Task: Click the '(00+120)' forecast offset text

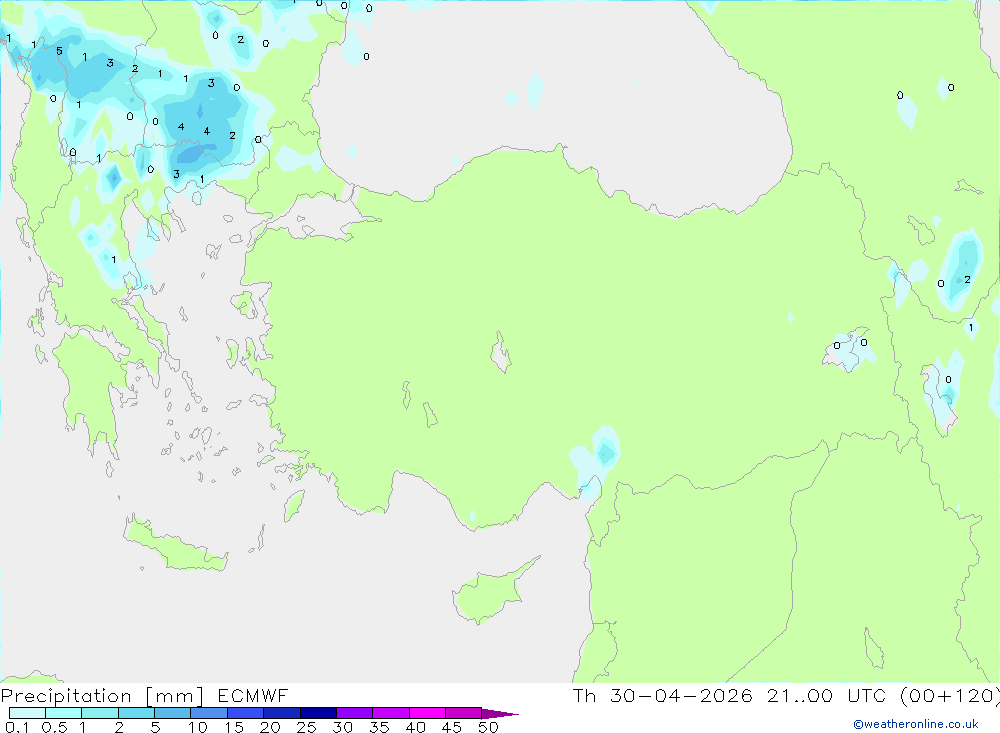Action: (950, 696)
